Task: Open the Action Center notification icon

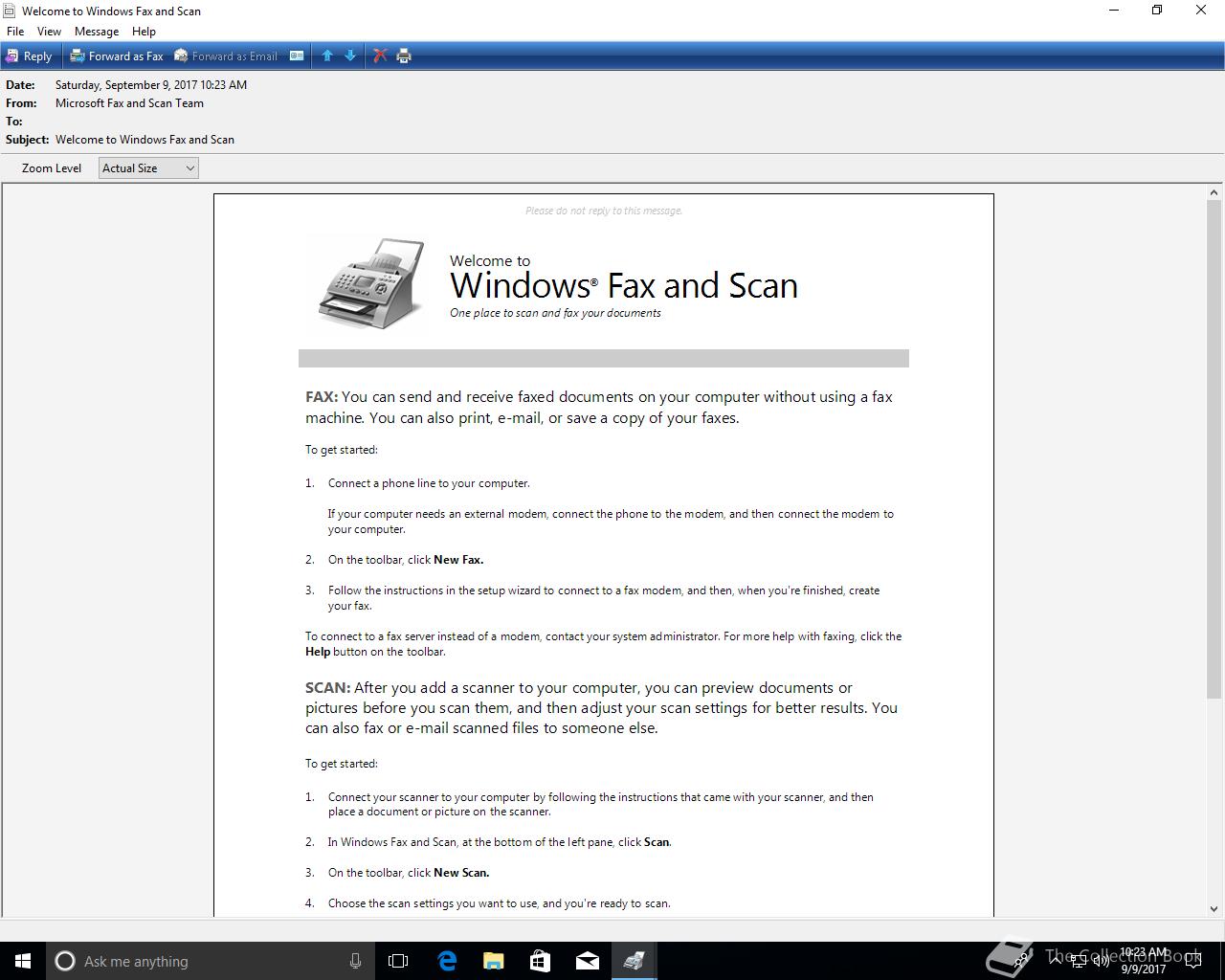Action: coord(1193,961)
